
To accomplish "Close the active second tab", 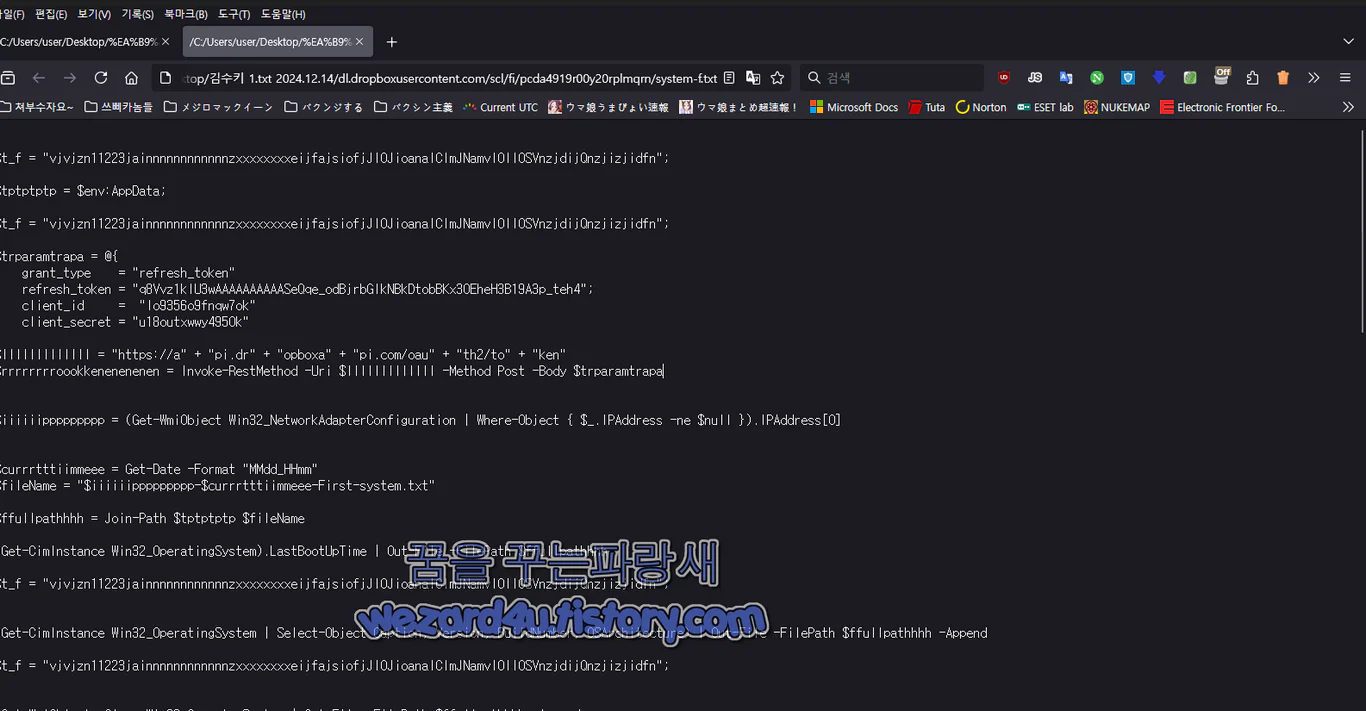I will click(359, 42).
